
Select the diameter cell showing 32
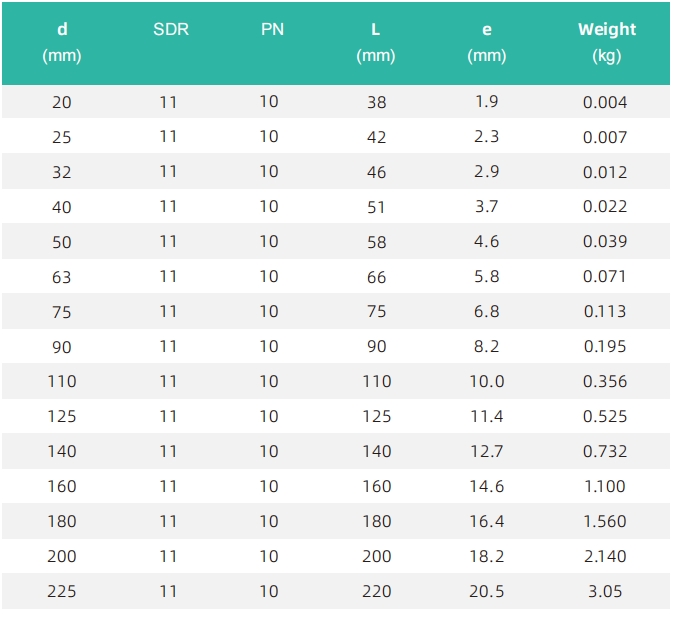tap(61, 172)
